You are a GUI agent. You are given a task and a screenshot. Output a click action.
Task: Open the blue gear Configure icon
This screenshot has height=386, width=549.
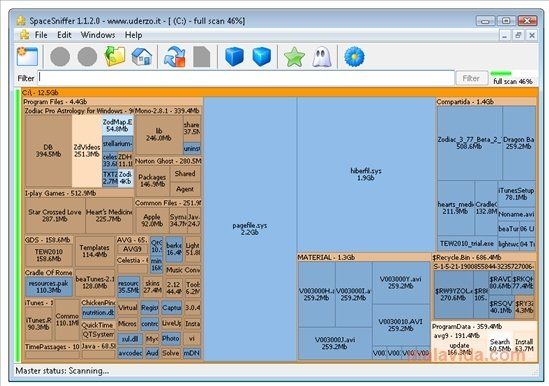(354, 57)
